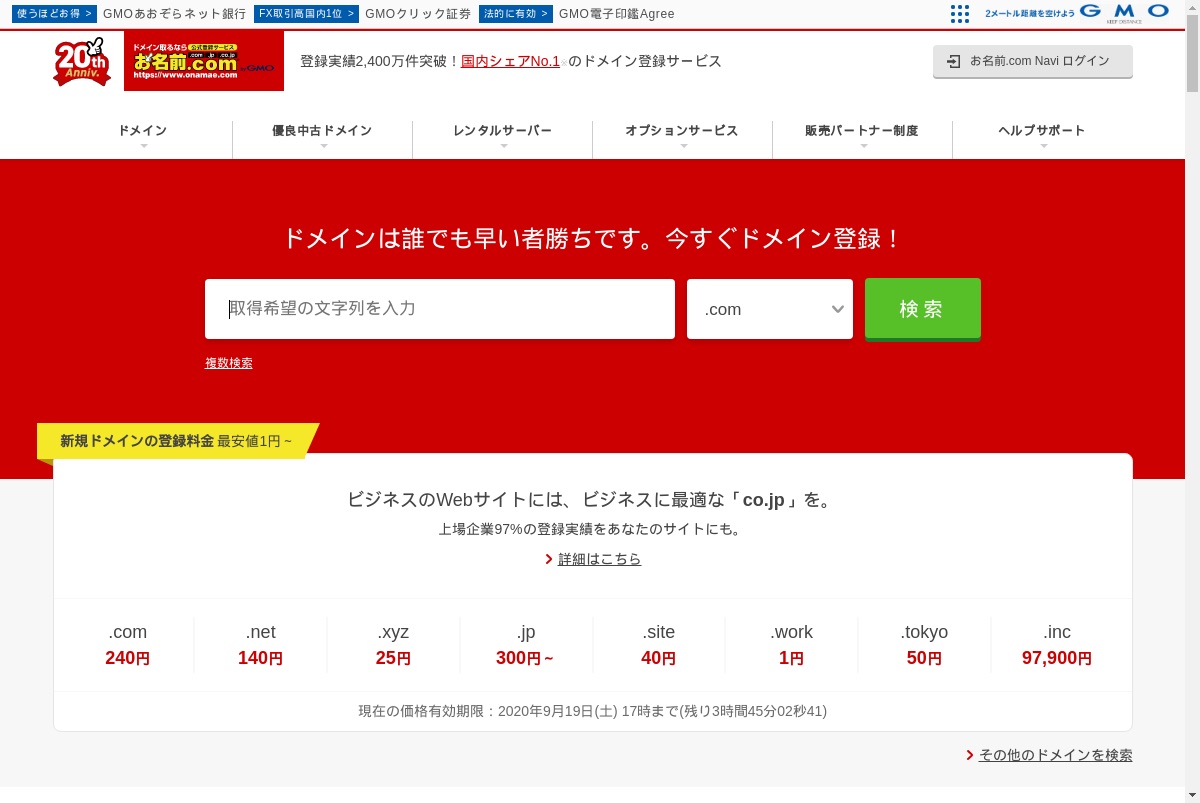Click 2メートル距離を空けよう banner text
Viewport: 1200px width, 803px height.
[1030, 13]
